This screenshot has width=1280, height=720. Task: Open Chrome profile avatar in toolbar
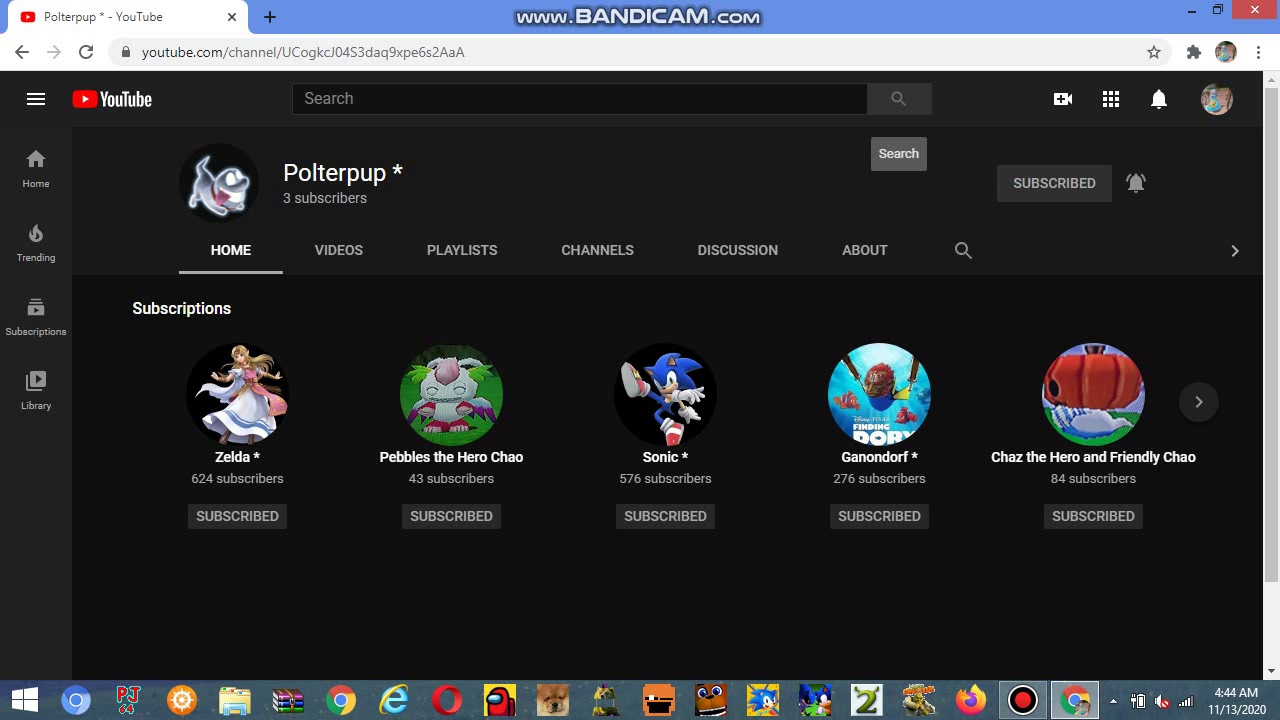point(1226,52)
